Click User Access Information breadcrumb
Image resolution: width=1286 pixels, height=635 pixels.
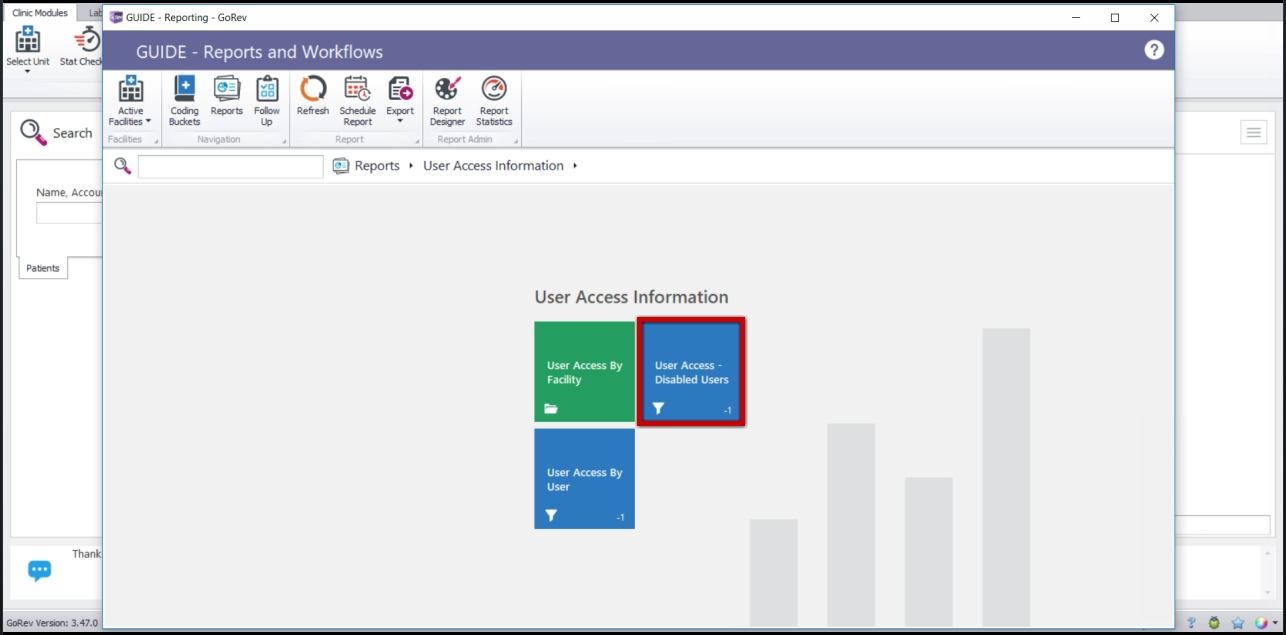click(493, 166)
